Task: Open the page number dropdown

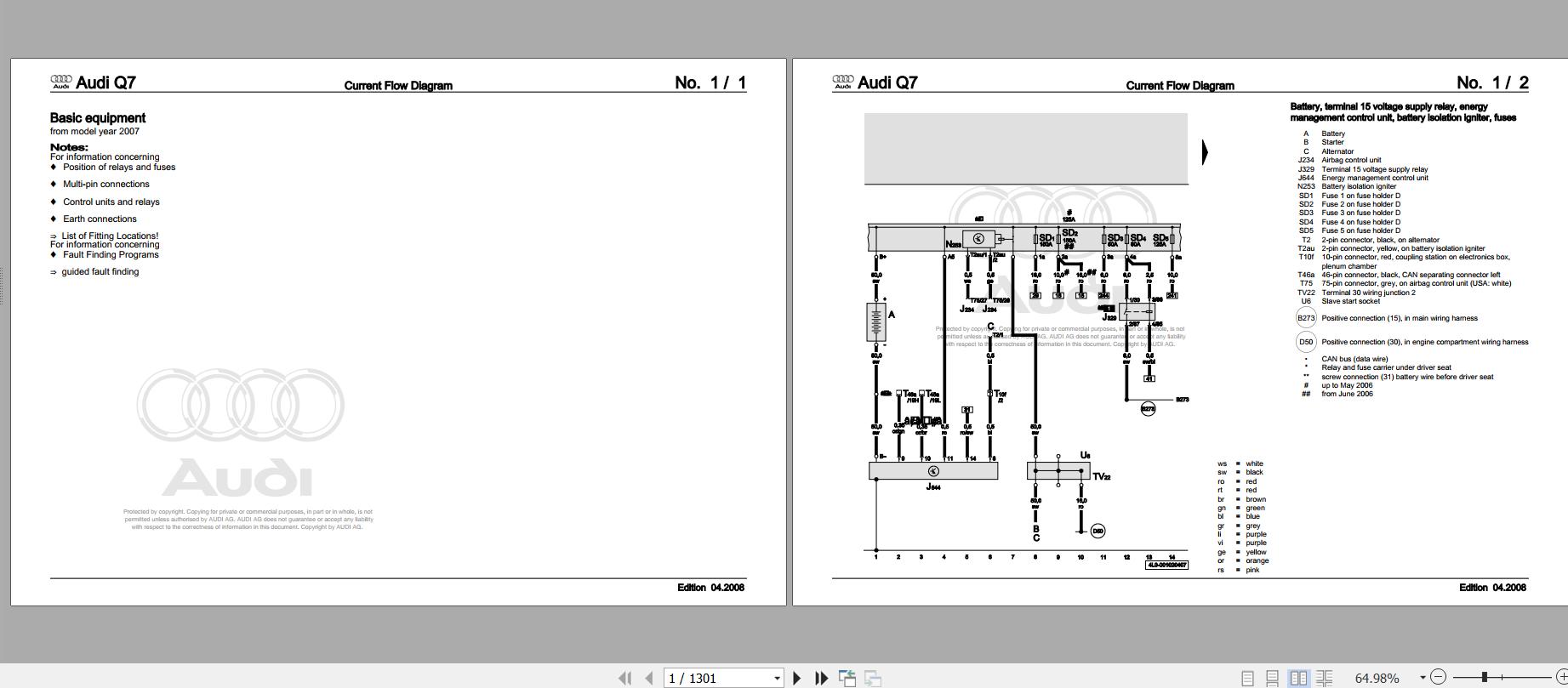Action: [x=777, y=678]
